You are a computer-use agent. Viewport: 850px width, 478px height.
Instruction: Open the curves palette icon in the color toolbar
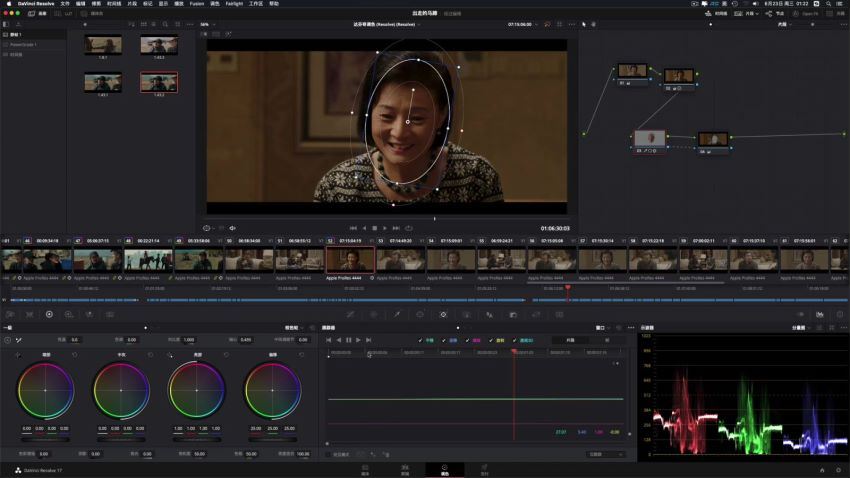pos(350,314)
